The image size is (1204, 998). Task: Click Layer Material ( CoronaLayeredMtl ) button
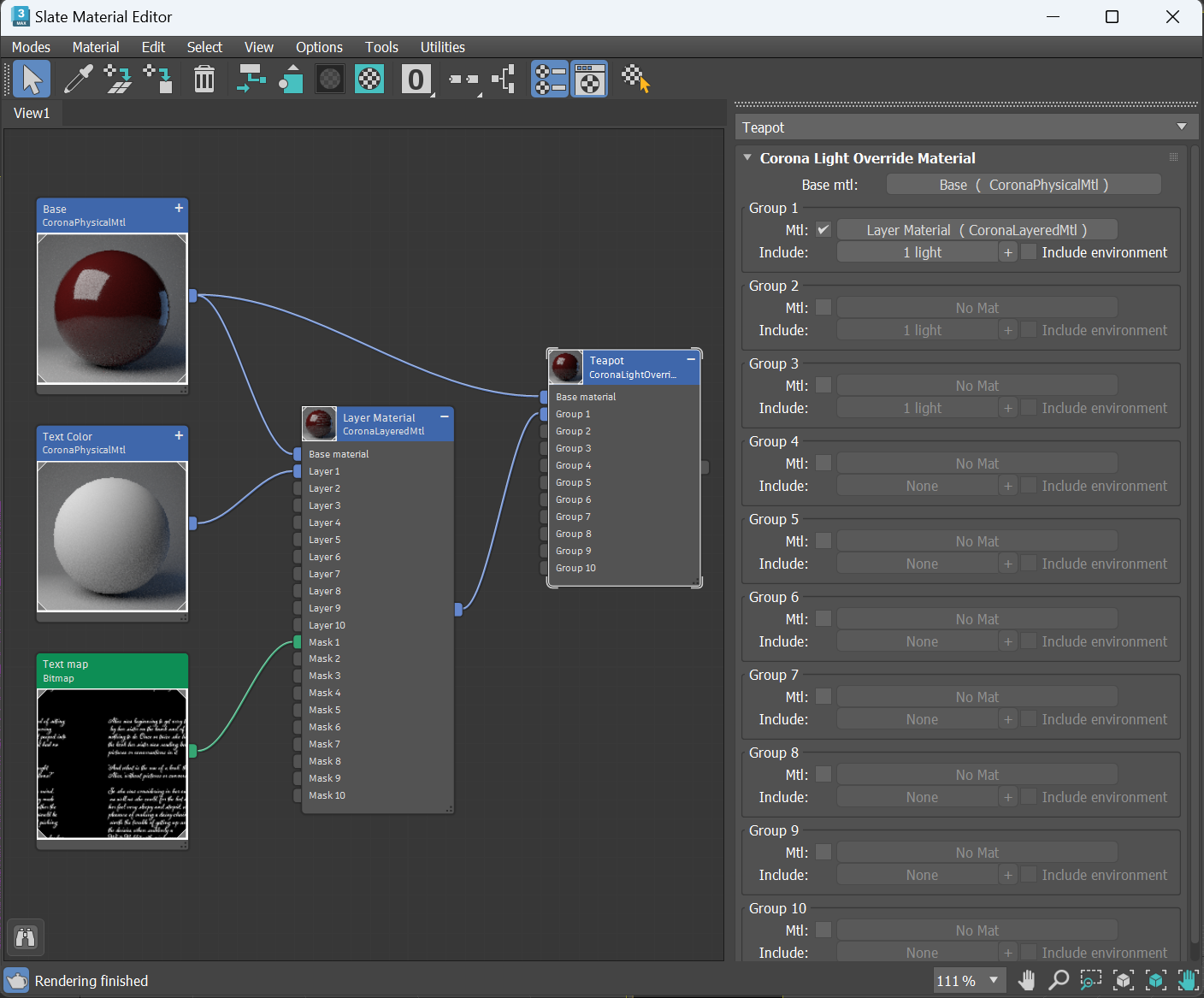click(977, 230)
